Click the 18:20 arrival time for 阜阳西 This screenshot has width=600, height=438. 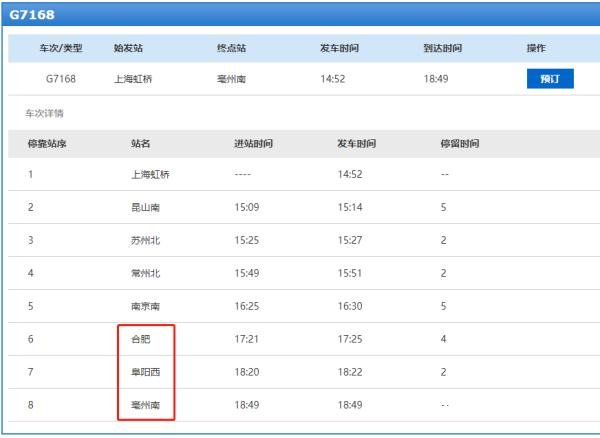(247, 372)
